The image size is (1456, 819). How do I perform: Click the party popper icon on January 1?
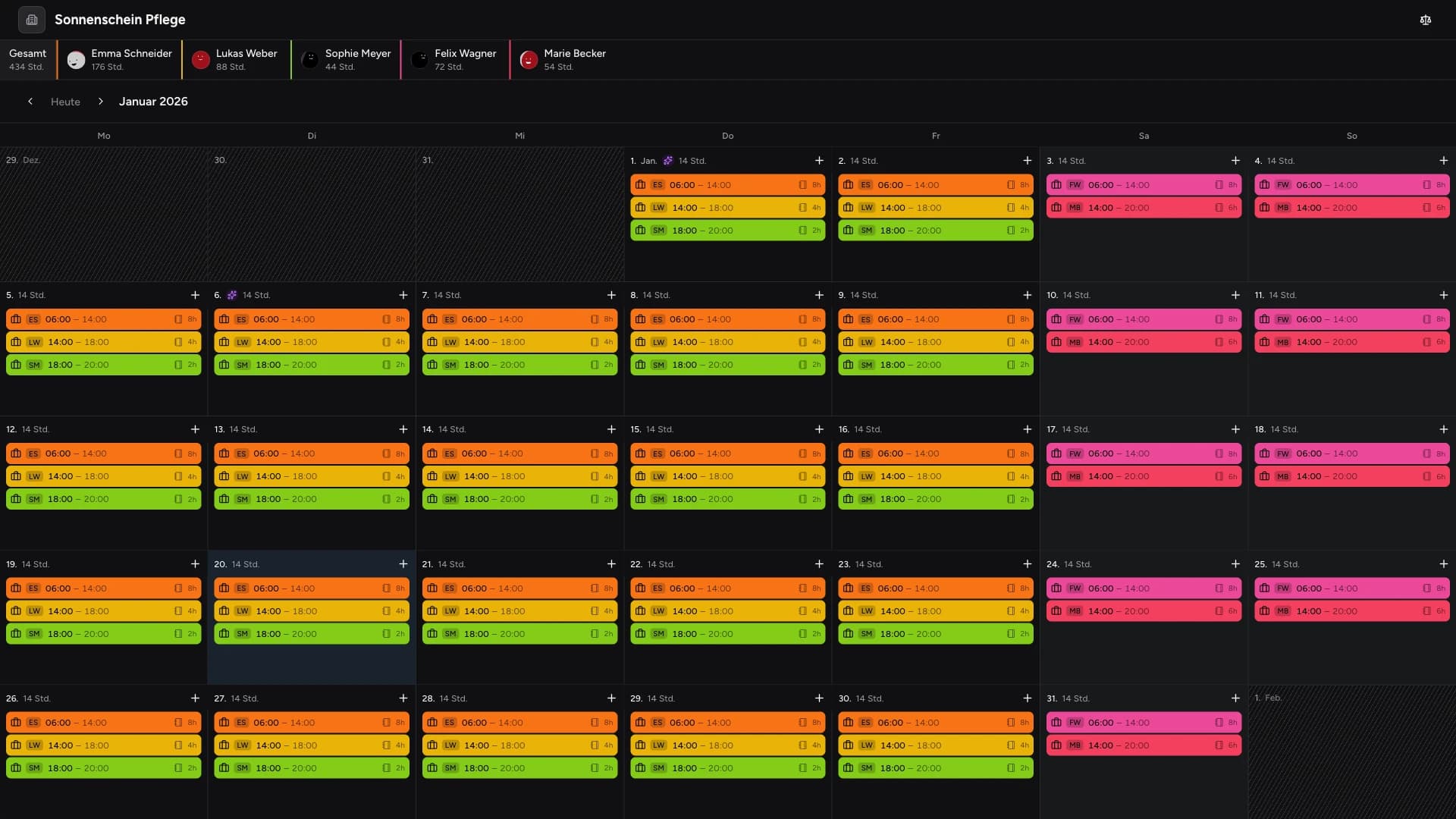(668, 161)
